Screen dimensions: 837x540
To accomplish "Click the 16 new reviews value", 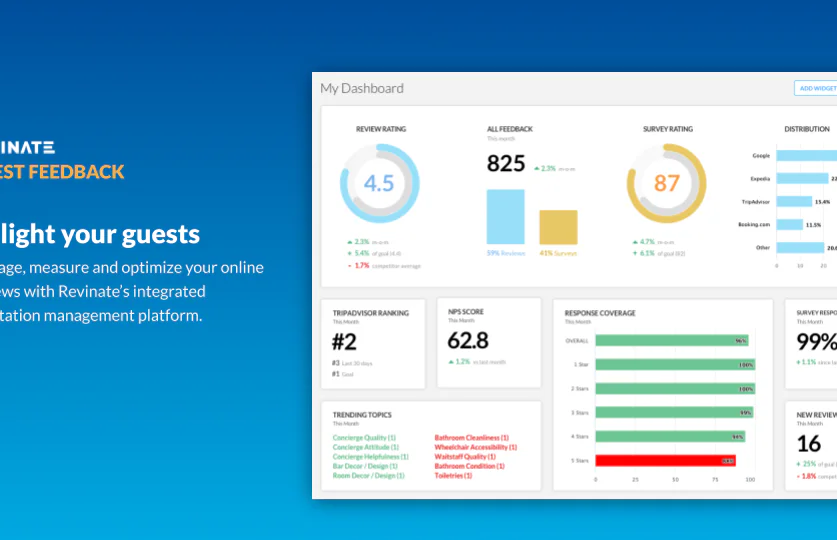I will coord(809,444).
